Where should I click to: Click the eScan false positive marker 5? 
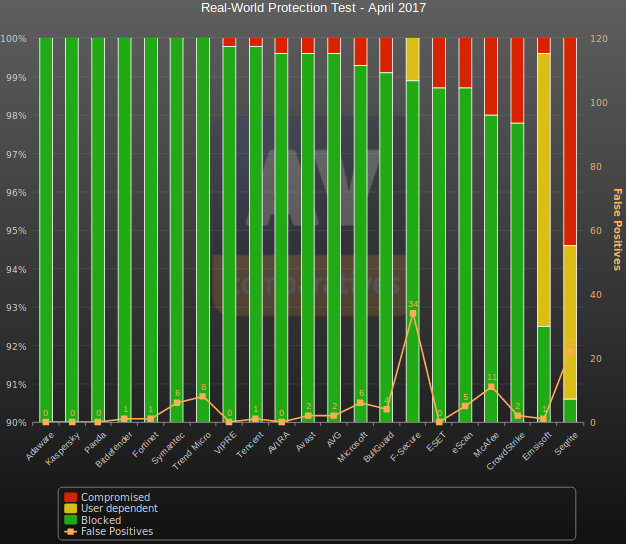coord(465,406)
